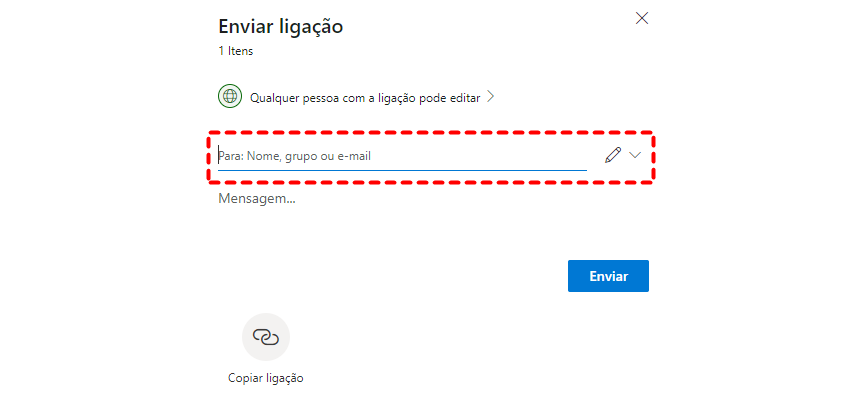This screenshot has width=859, height=413.
Task: Click the 'Copiar ligação' text label
Action: [x=265, y=378]
